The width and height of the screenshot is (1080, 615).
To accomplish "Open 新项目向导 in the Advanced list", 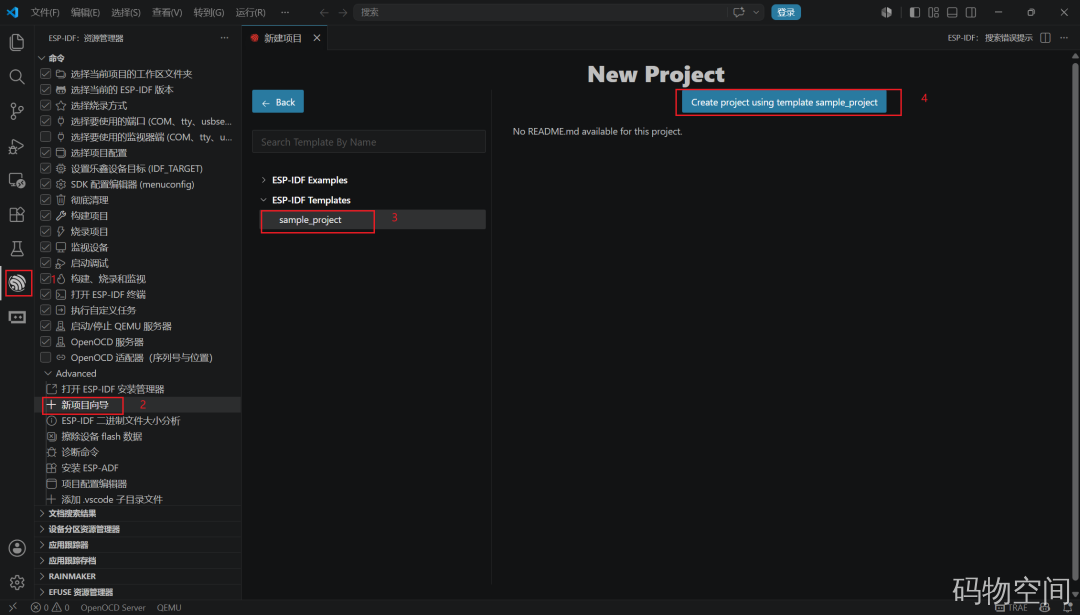I will [85, 405].
